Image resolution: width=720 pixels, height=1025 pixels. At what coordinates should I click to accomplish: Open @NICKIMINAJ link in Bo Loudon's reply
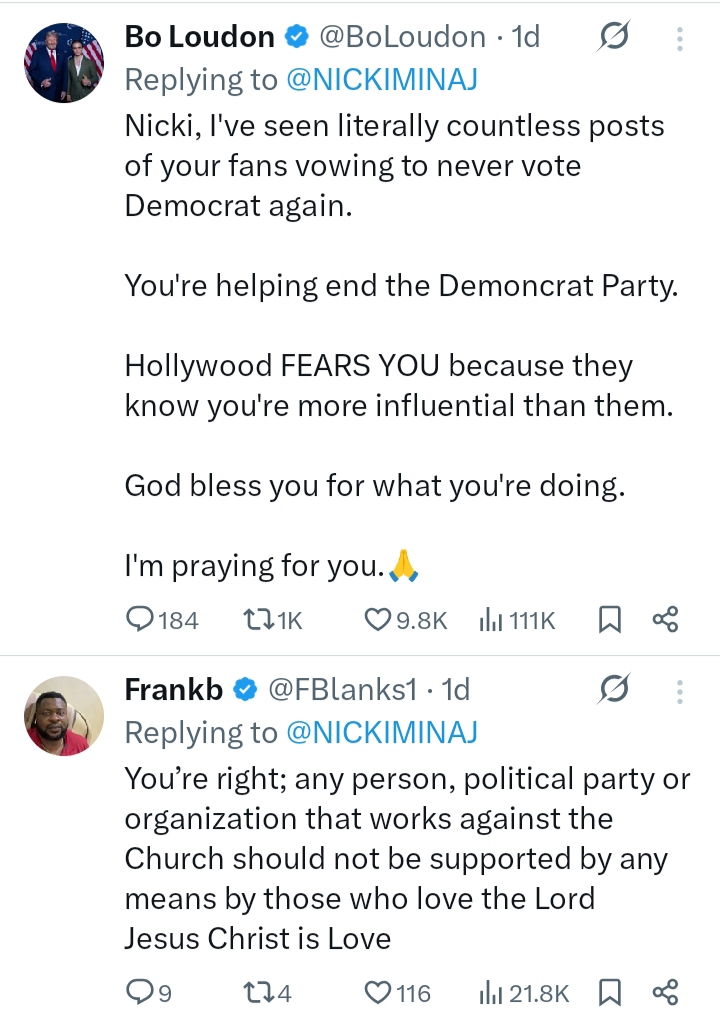[382, 80]
